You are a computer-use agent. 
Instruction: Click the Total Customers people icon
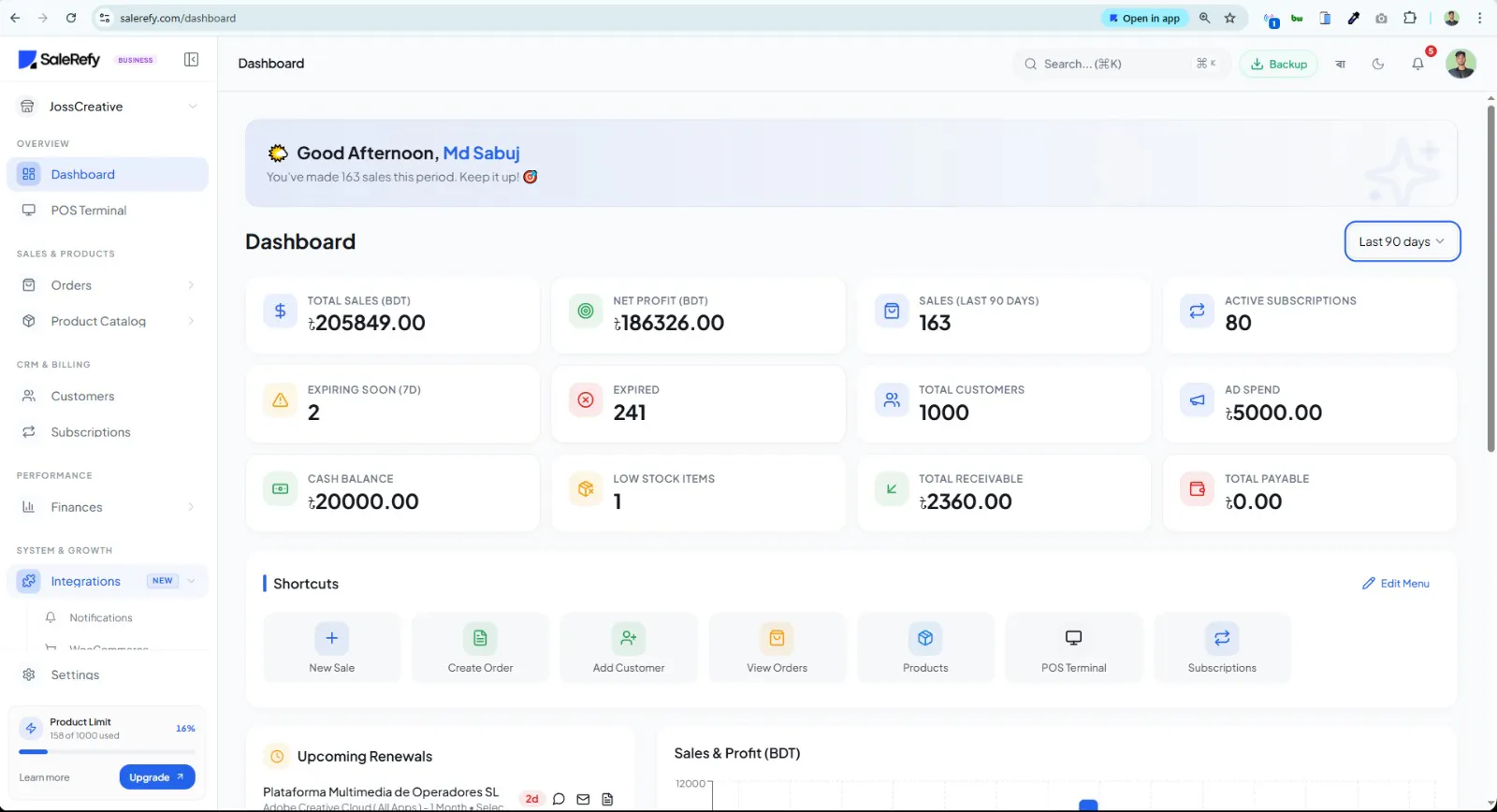pos(892,400)
